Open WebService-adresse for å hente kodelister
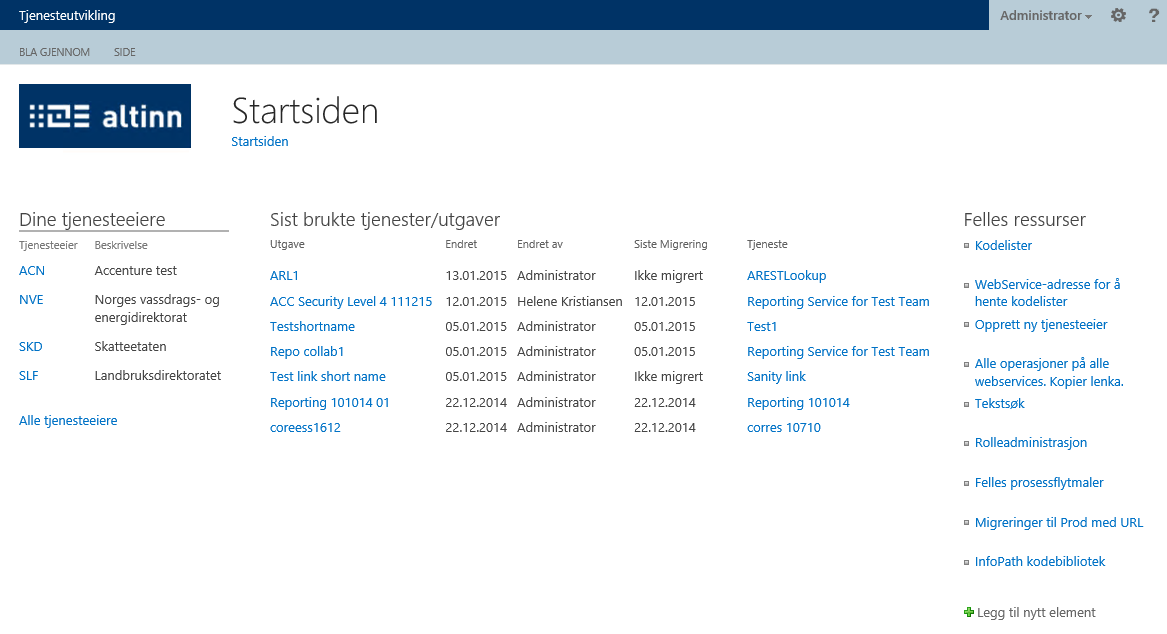The image size is (1167, 634). tap(1047, 292)
